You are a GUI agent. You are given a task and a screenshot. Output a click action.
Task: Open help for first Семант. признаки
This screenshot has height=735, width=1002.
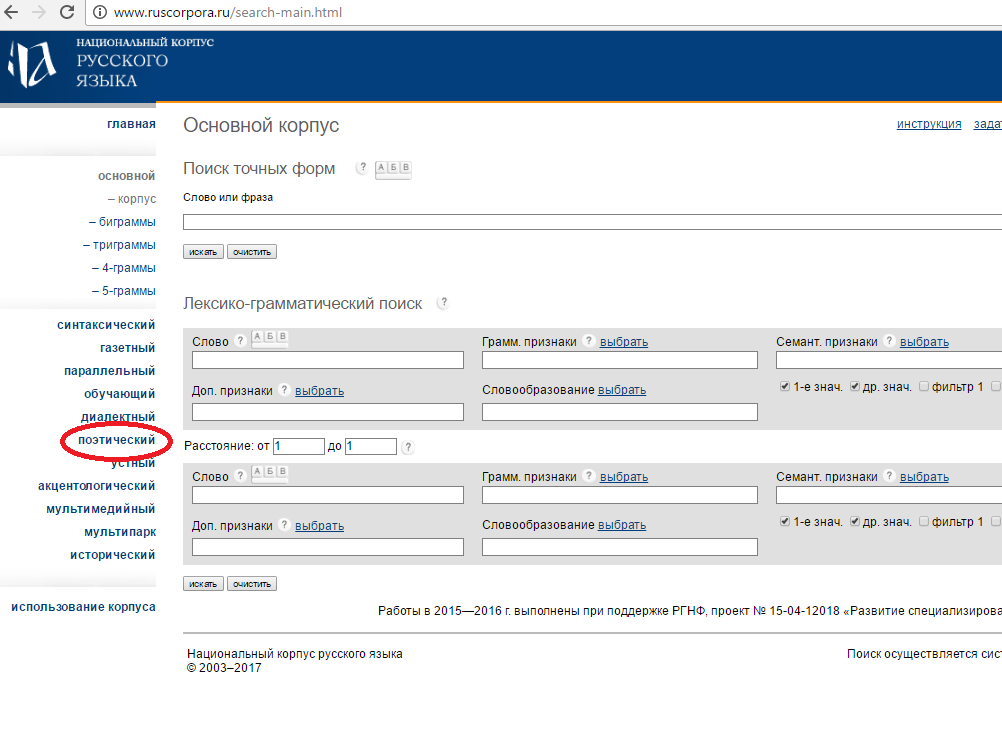click(889, 341)
